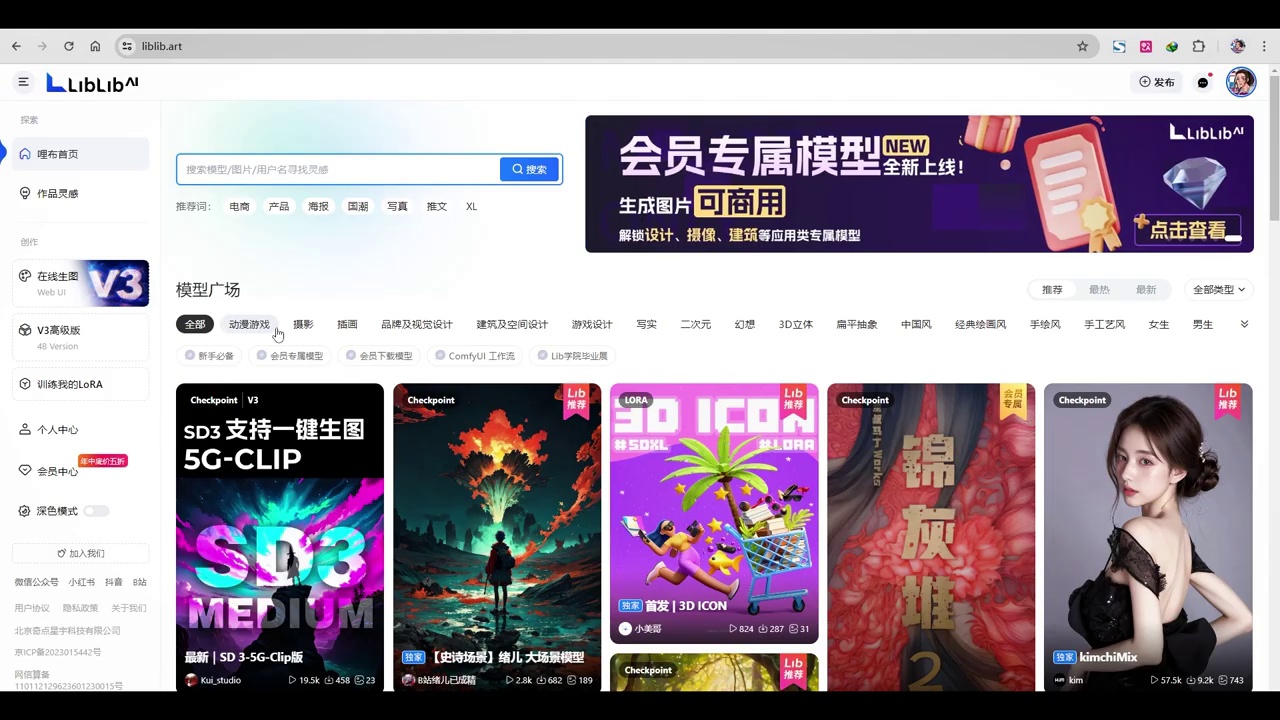Toggle the 会员专属模型 filter chip
Viewport: 1280px width, 720px height.
[x=290, y=356]
